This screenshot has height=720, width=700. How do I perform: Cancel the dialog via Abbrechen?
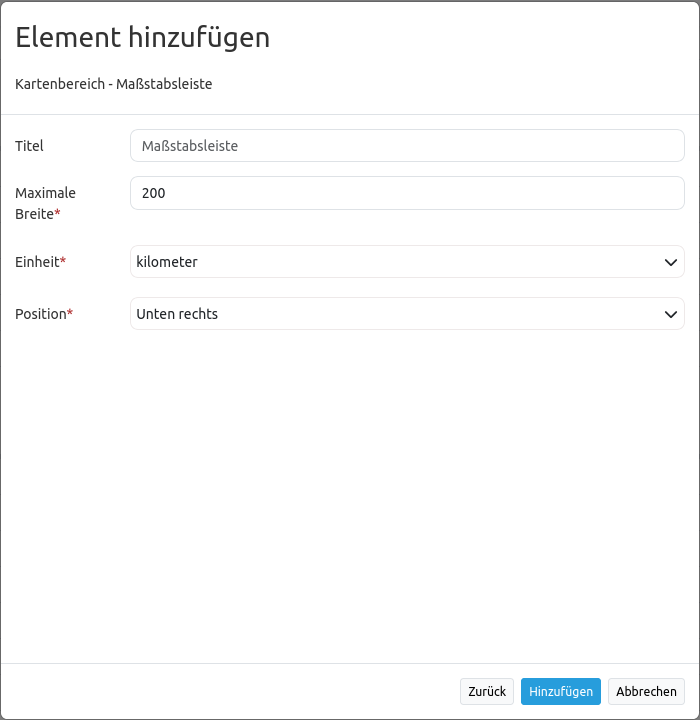(x=646, y=691)
